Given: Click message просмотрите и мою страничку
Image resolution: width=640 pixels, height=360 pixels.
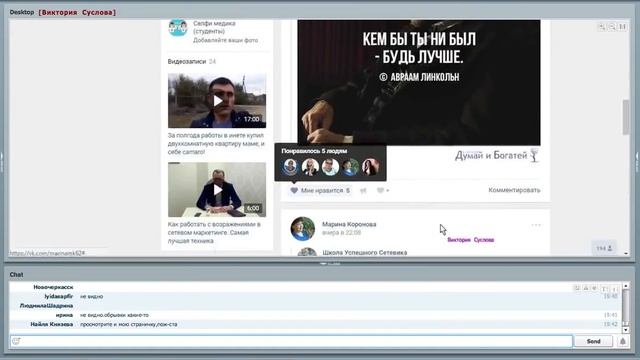Looking at the screenshot, I should coord(129,324).
